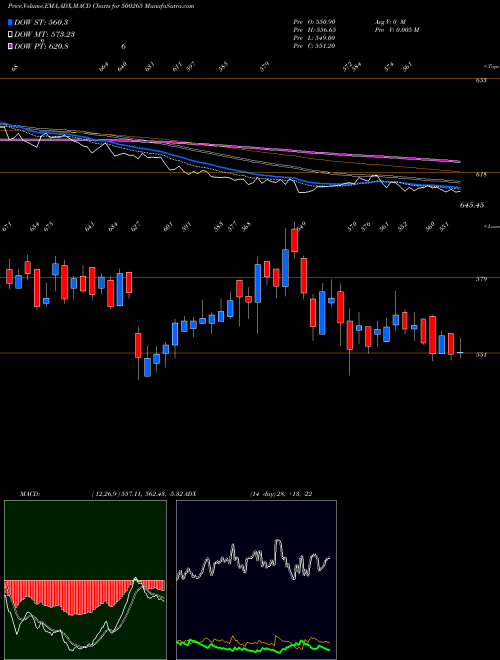
Task: Click the chart title mentioning MunafaSutra.com
Action: click(101, 6)
